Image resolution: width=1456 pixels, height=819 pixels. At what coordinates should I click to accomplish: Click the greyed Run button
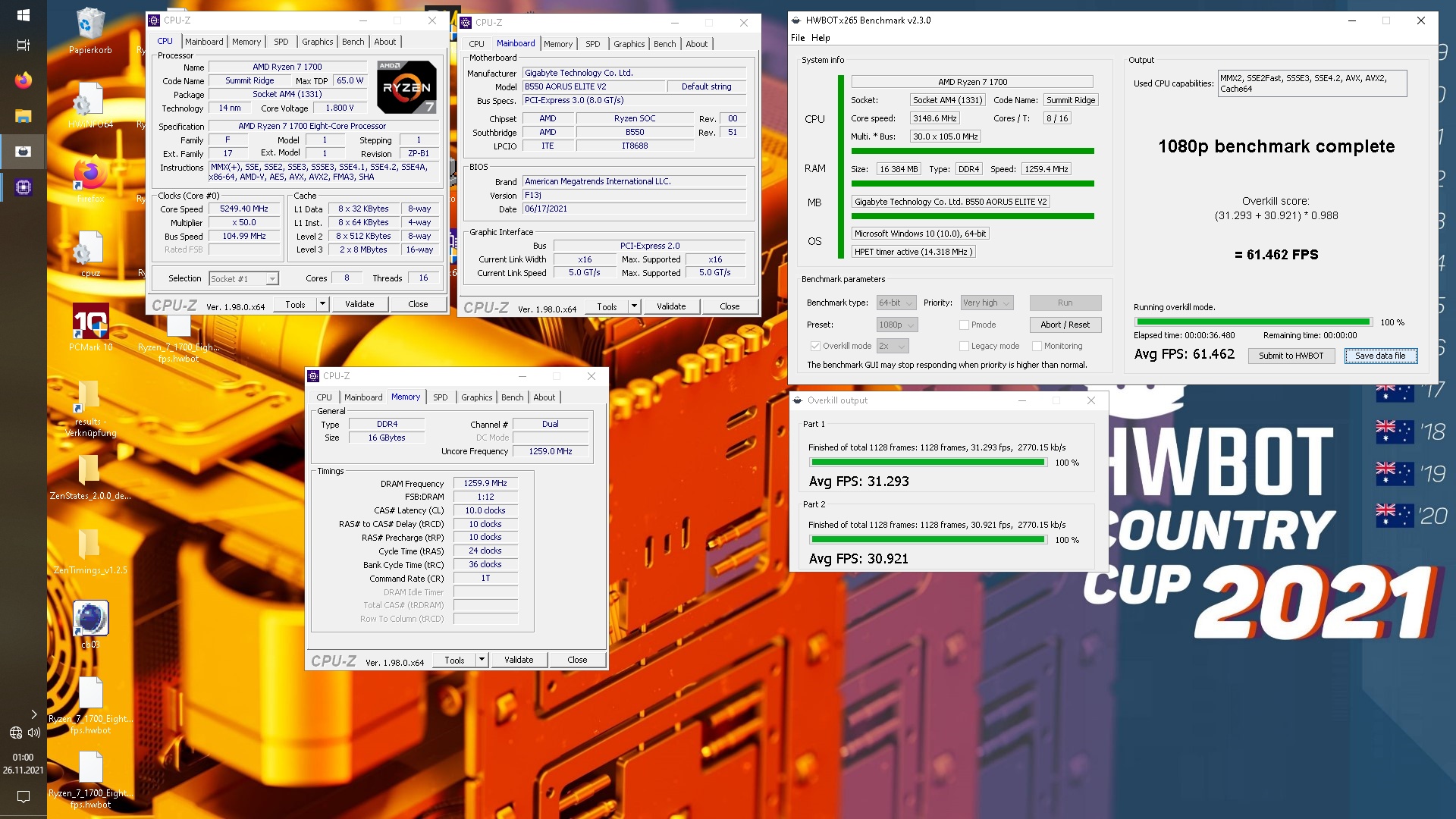coord(1065,303)
